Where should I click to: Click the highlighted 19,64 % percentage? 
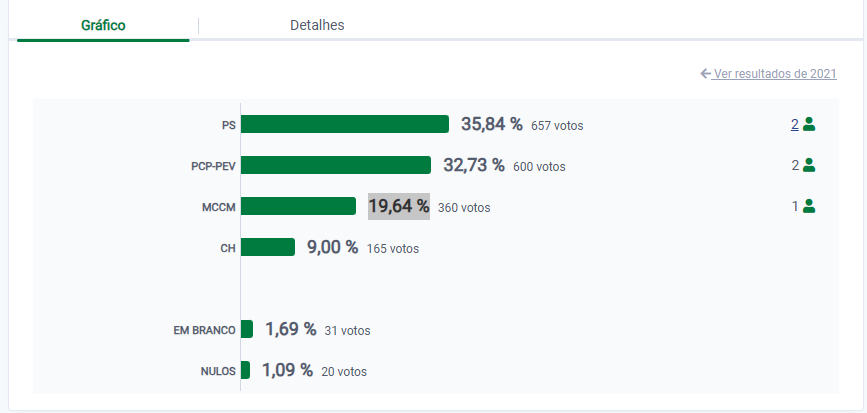399,206
